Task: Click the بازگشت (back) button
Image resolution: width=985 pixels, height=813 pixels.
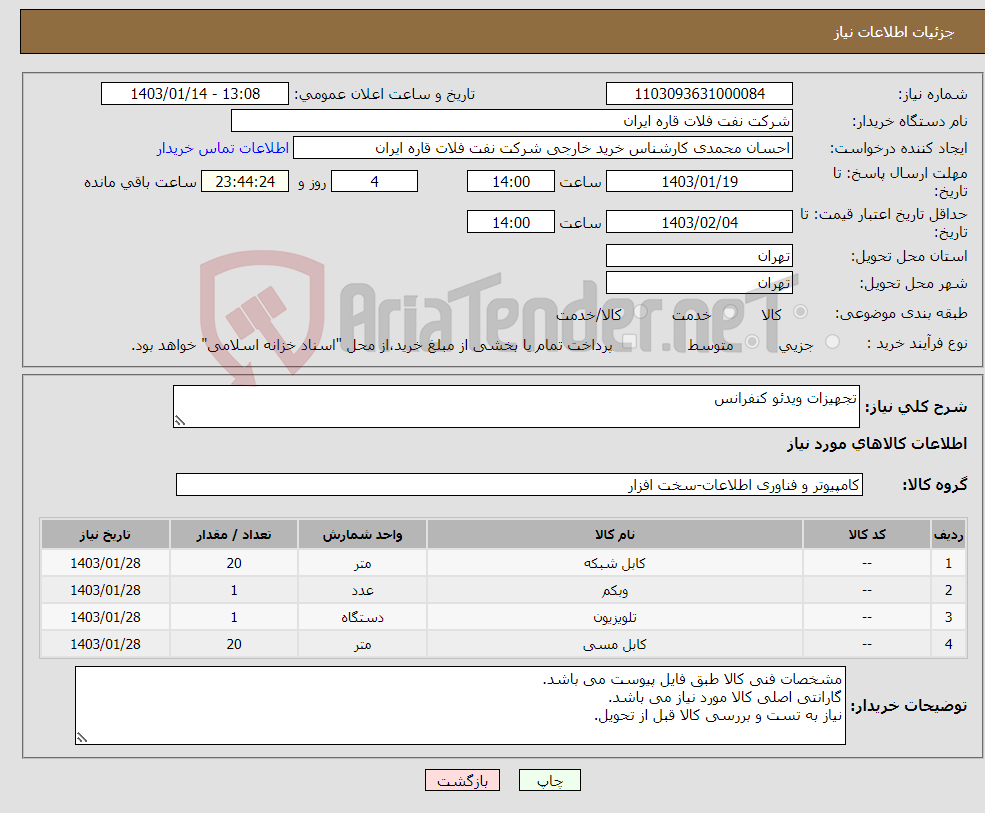Action: (462, 780)
